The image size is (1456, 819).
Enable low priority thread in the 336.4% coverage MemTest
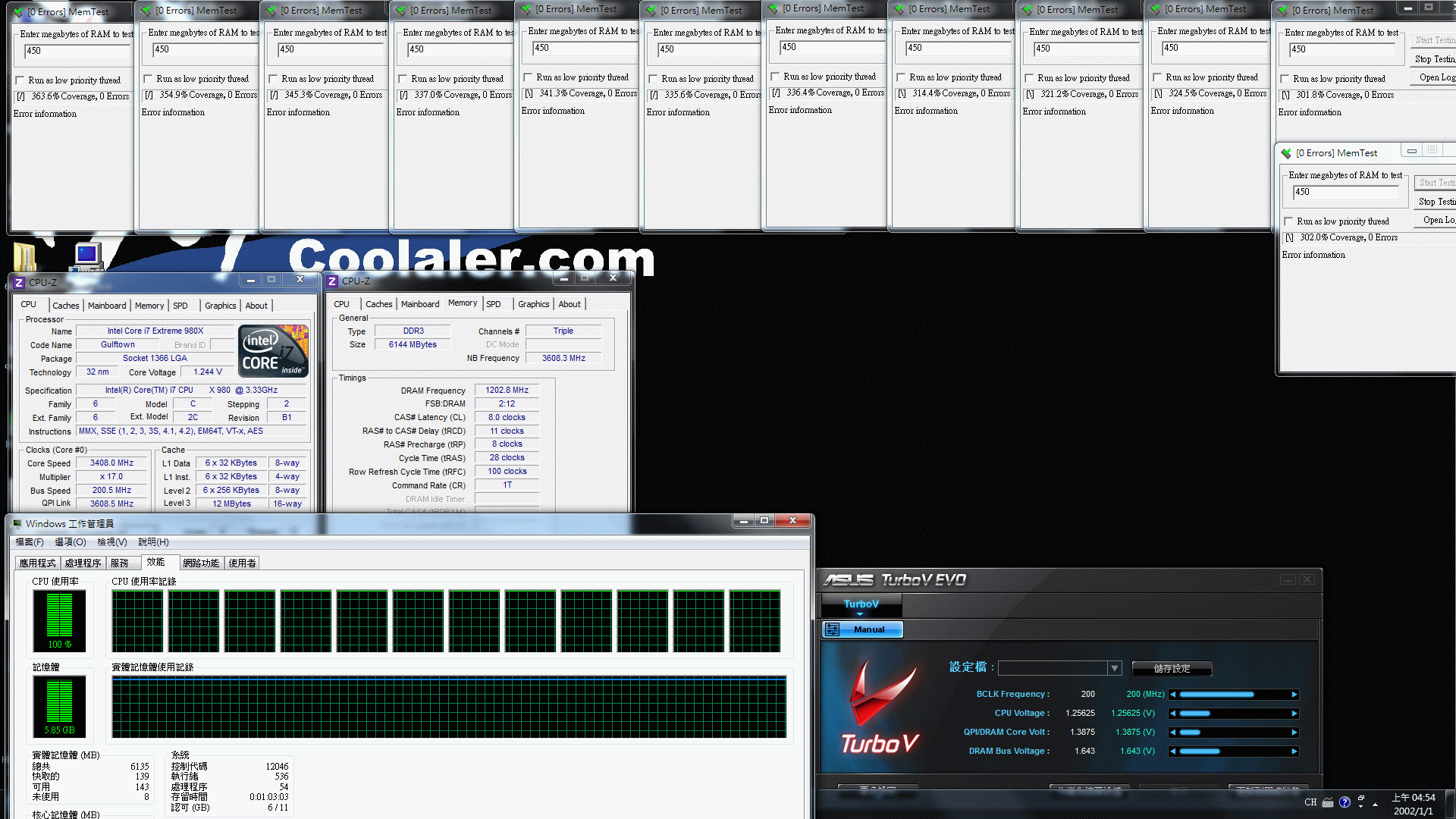pos(775,77)
